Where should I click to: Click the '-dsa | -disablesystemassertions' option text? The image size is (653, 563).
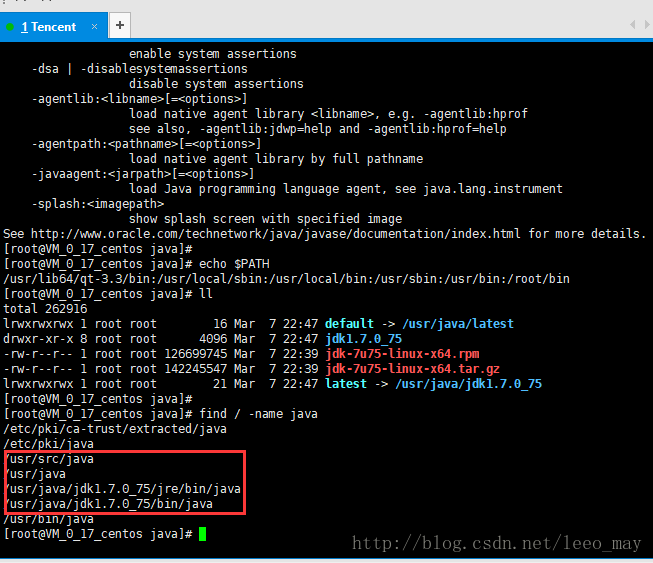140,69
